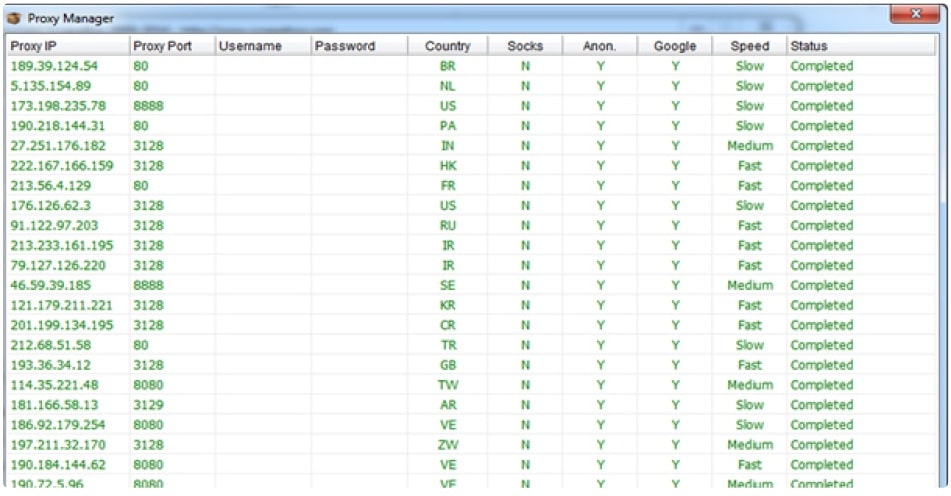This screenshot has height=496, width=951.
Task: Click the Google column header
Action: 675,45
